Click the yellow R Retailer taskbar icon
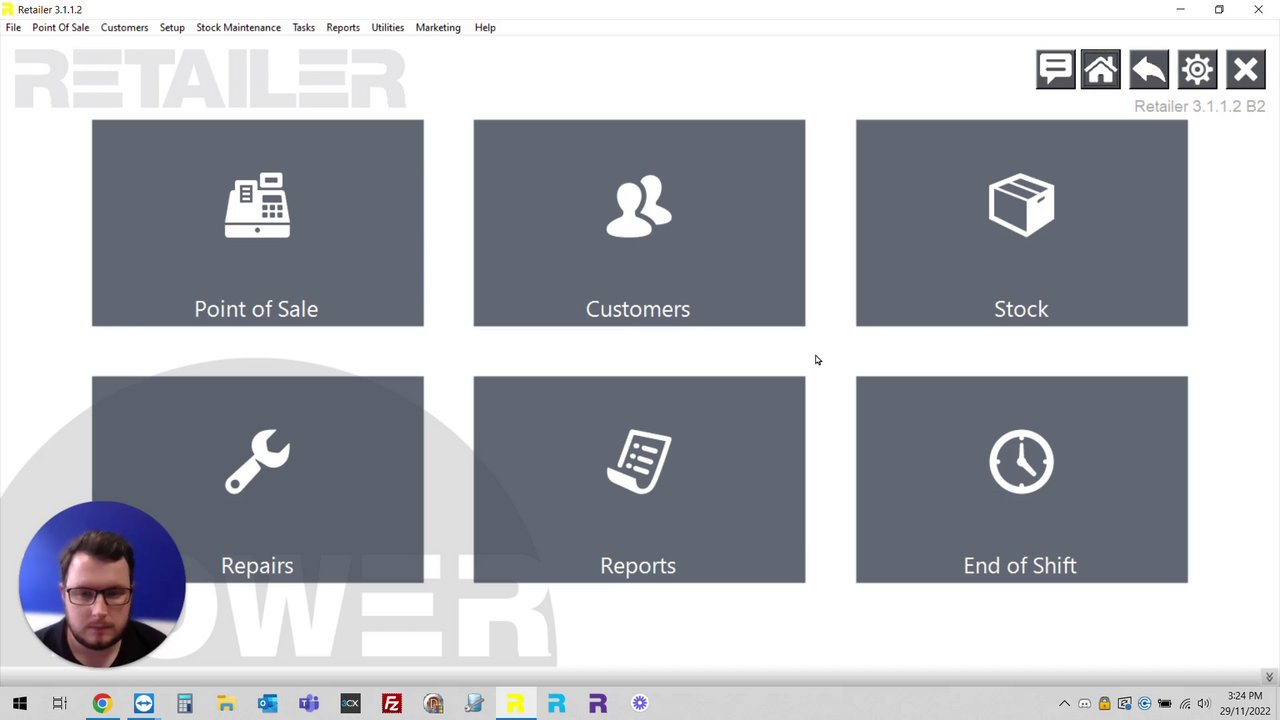This screenshot has width=1280, height=720. 515,703
